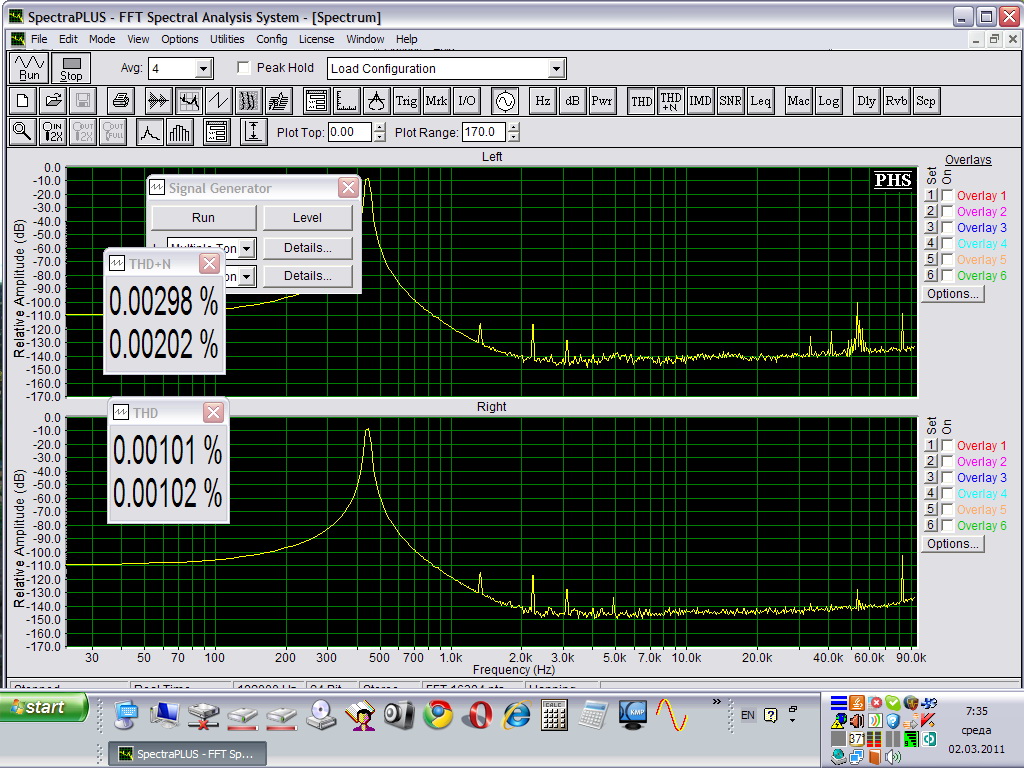Open the License menu
The height and width of the screenshot is (768, 1024).
[x=316, y=39]
